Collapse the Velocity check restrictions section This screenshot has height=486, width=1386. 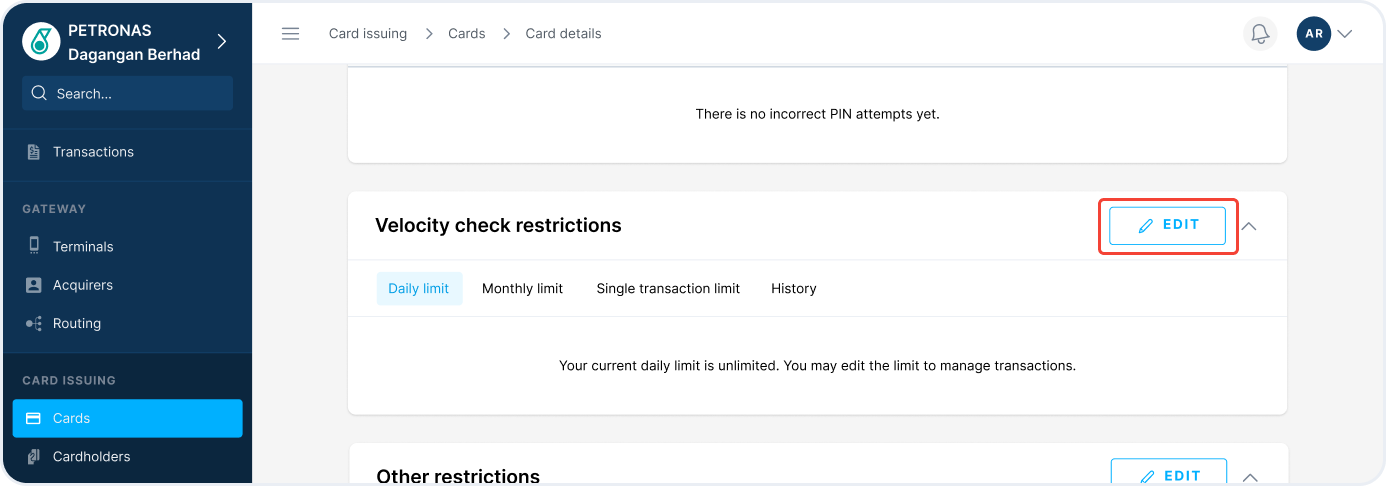(1249, 226)
